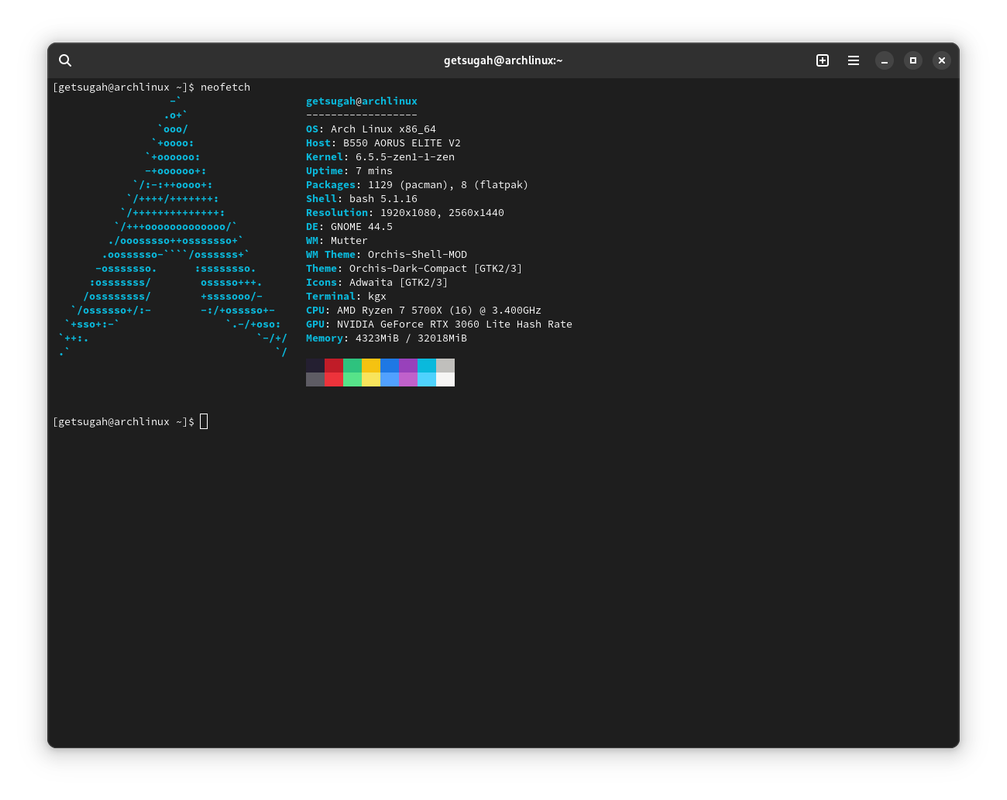
Task: Click the dark red color block, top row
Action: coord(334,365)
